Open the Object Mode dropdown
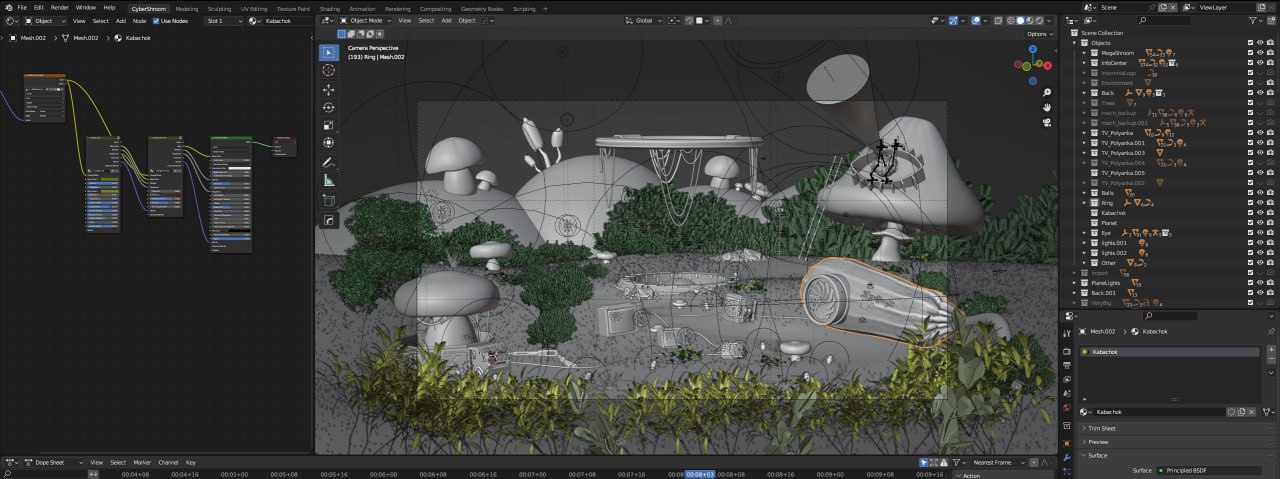This screenshot has width=1280, height=479. point(366,20)
